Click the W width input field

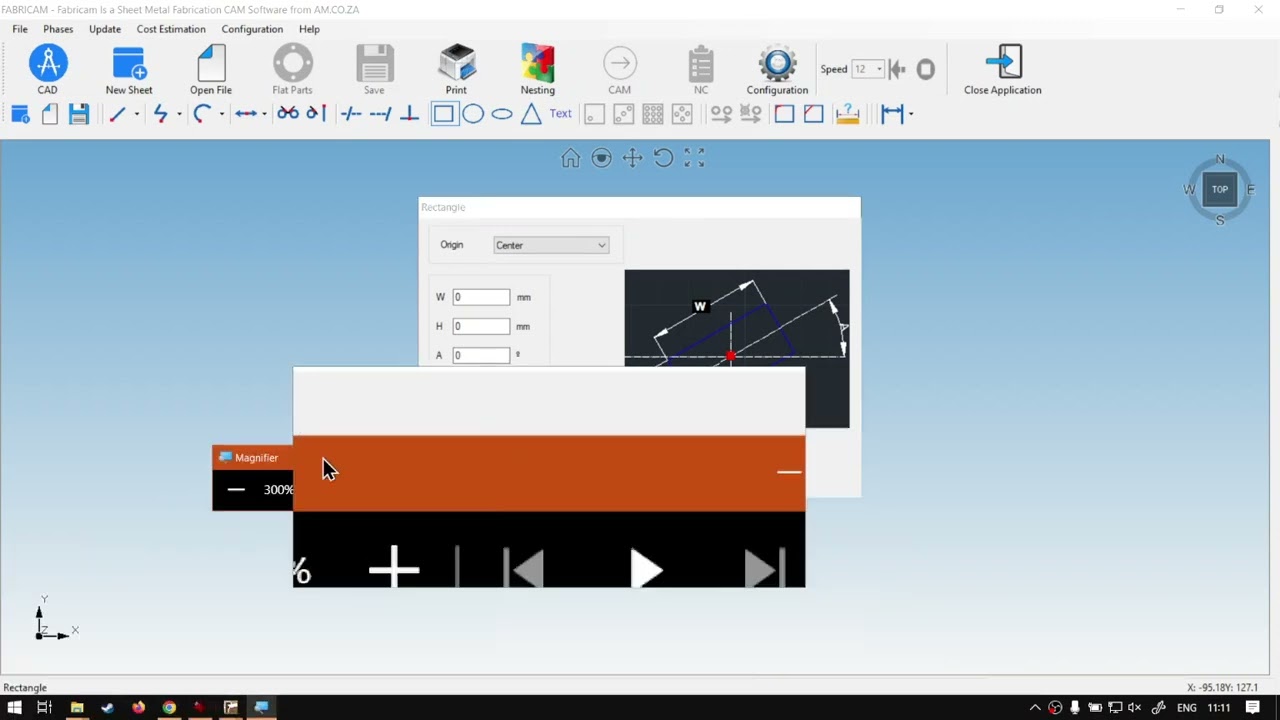(481, 297)
